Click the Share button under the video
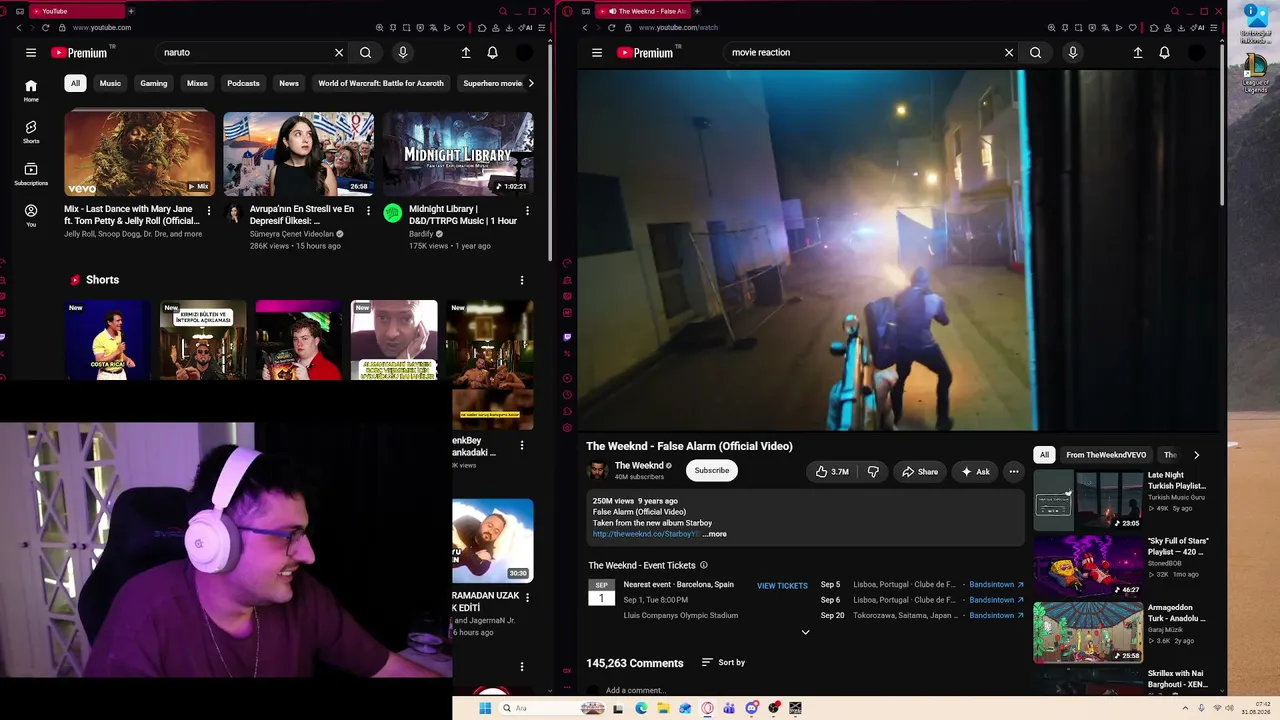 coord(920,472)
